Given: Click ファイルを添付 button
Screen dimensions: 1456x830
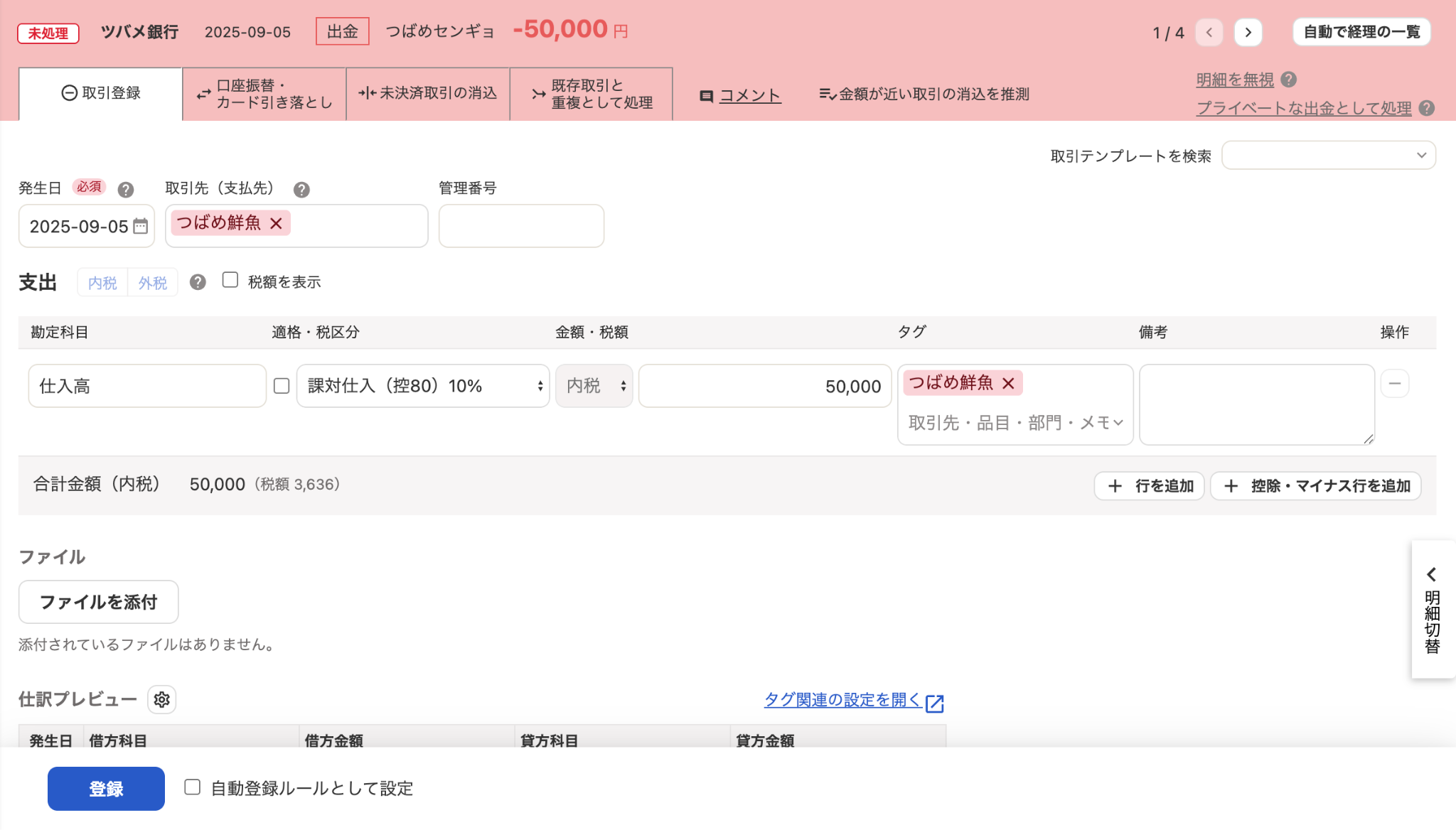Looking at the screenshot, I should [98, 602].
